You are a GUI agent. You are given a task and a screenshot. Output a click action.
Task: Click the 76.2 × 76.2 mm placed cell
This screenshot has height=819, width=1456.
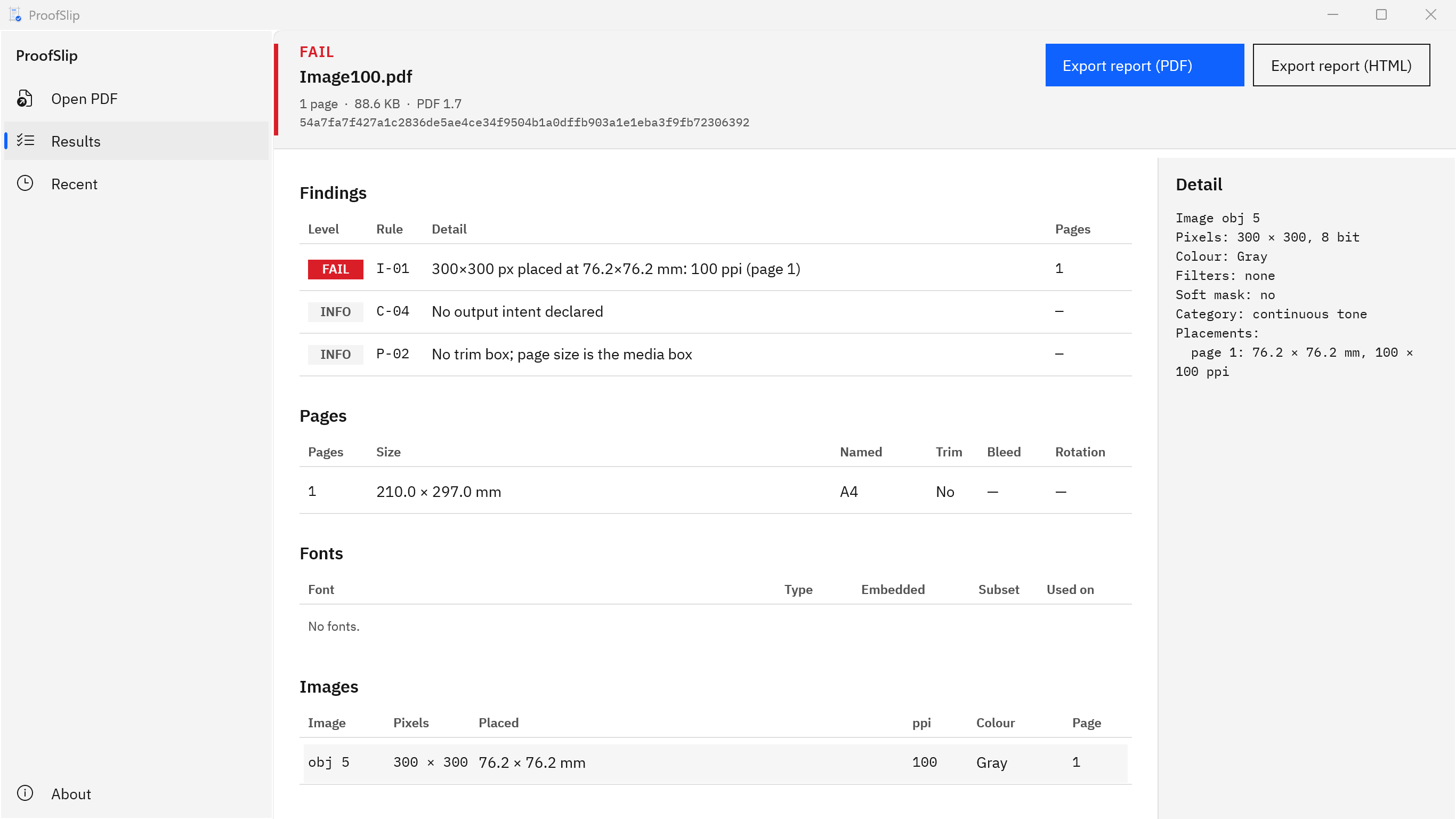[532, 762]
